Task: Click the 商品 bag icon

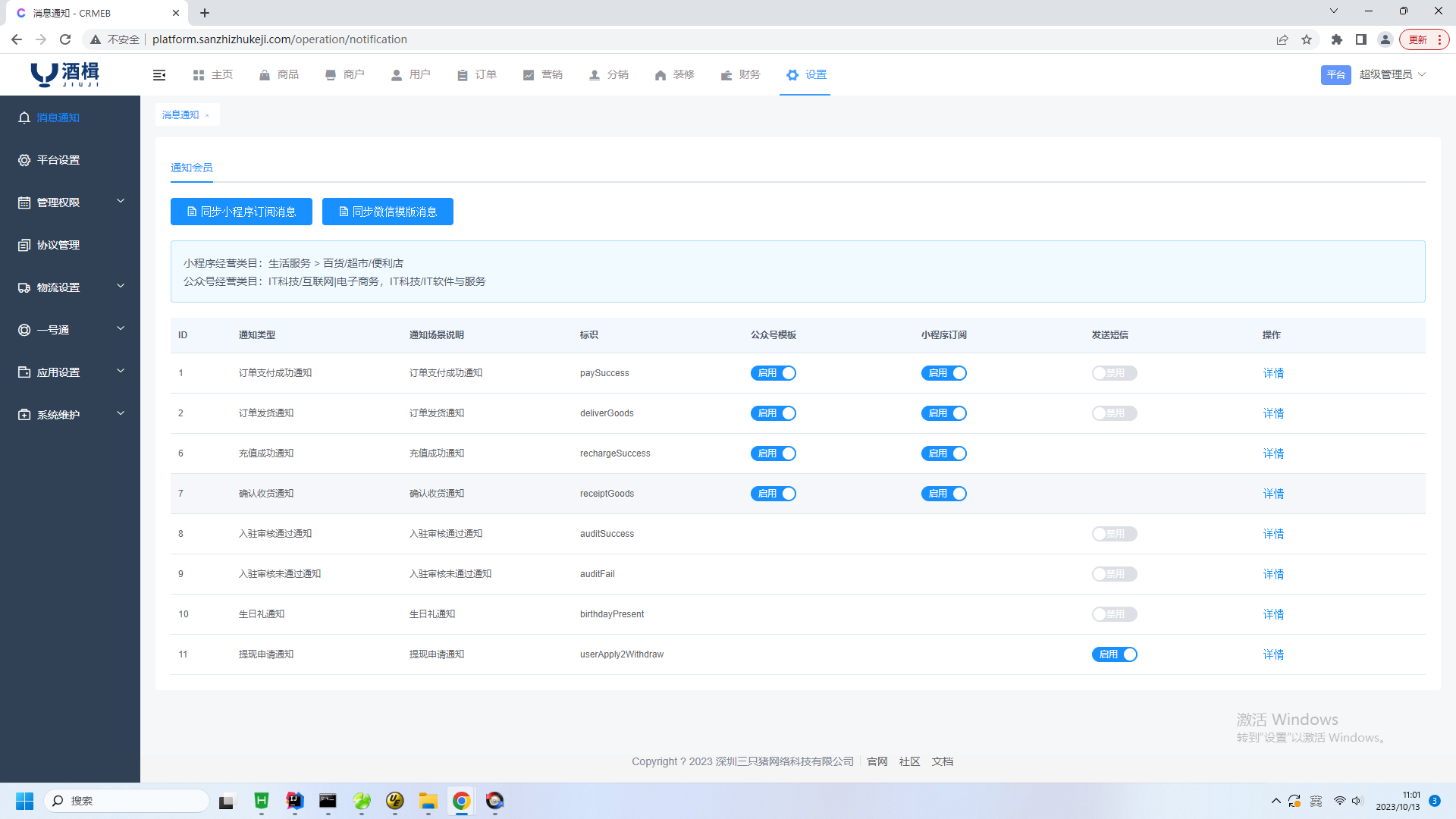Action: (265, 74)
